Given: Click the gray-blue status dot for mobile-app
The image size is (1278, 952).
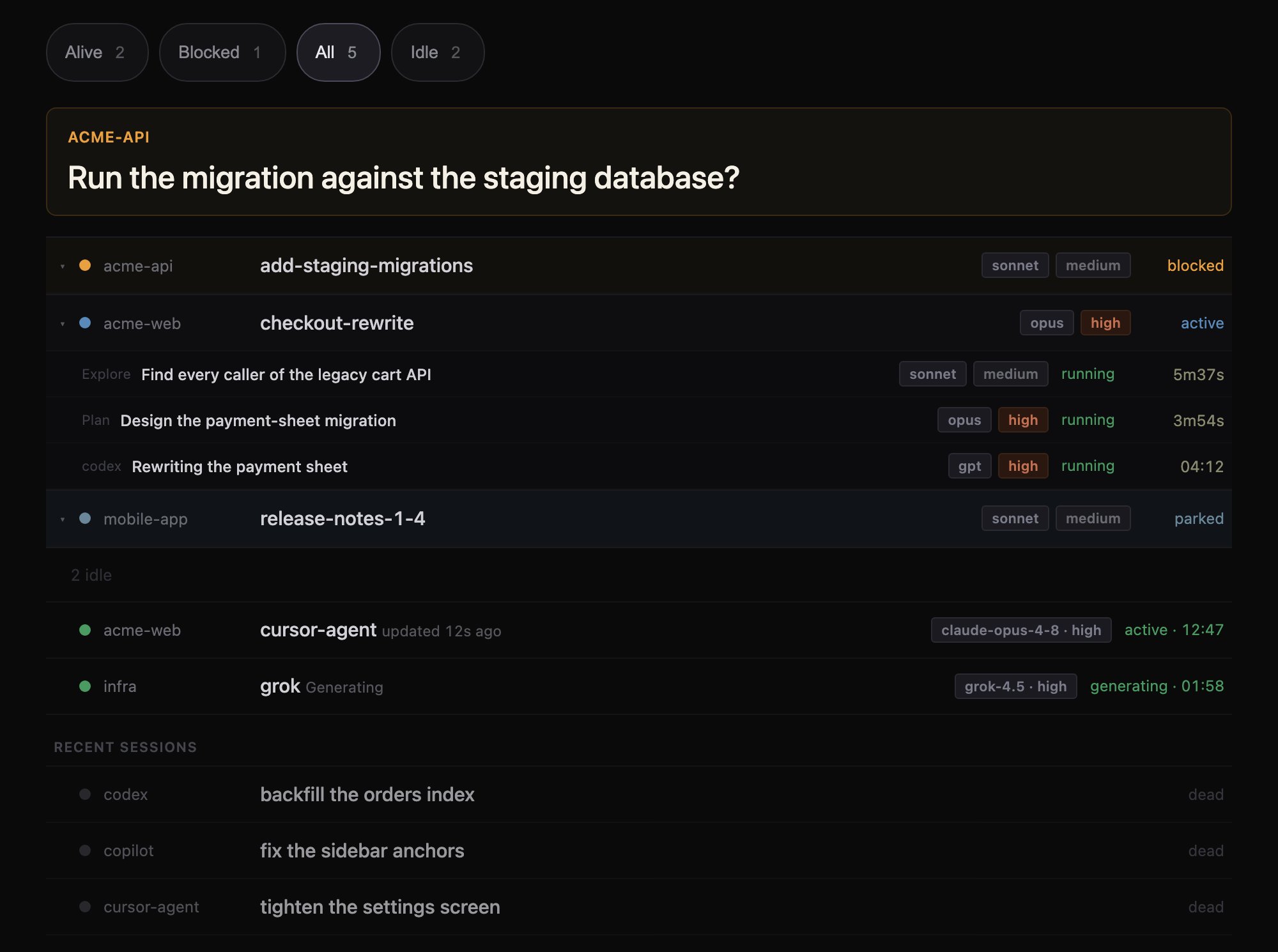Looking at the screenshot, I should [x=85, y=518].
